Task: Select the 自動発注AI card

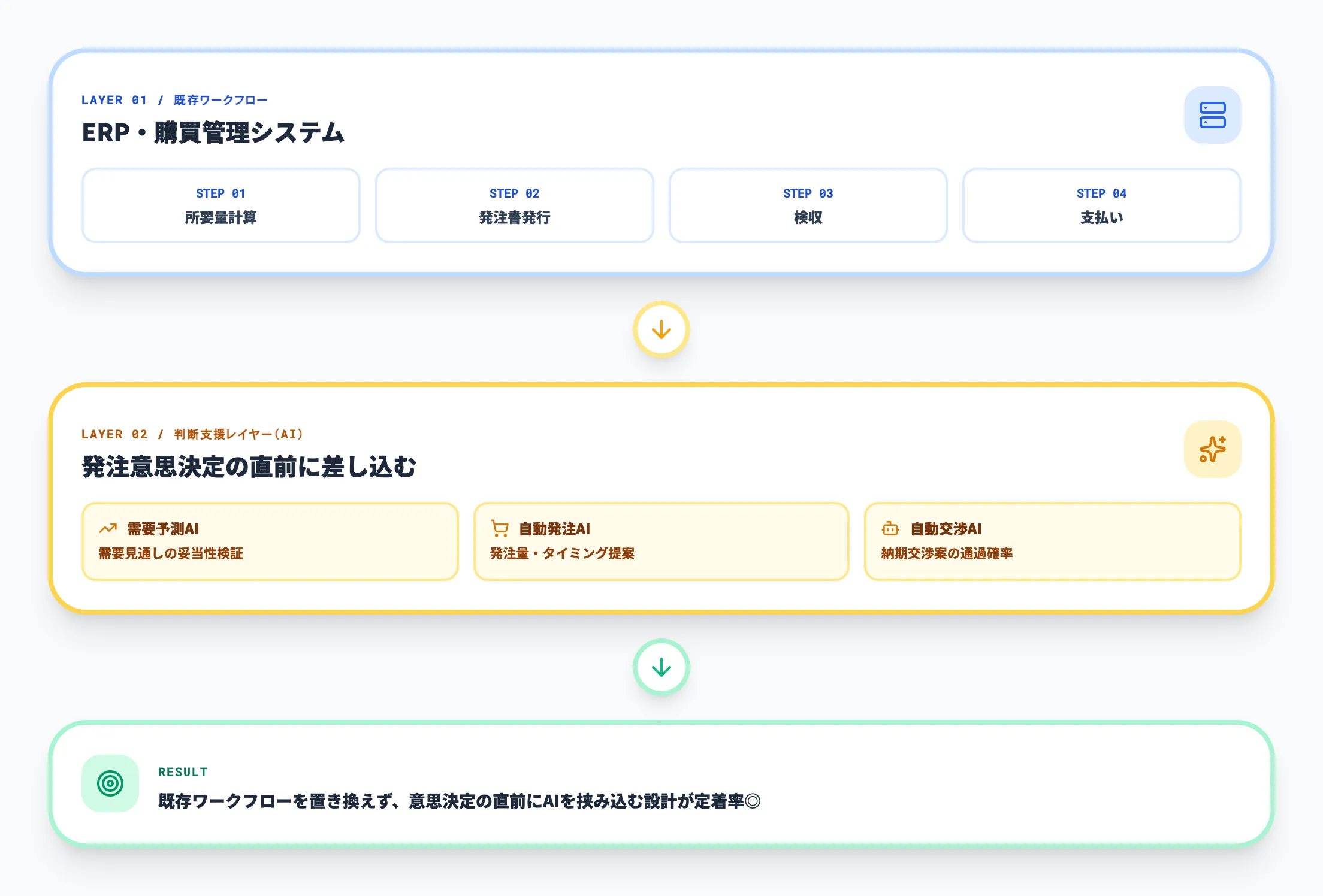Action: (x=661, y=540)
